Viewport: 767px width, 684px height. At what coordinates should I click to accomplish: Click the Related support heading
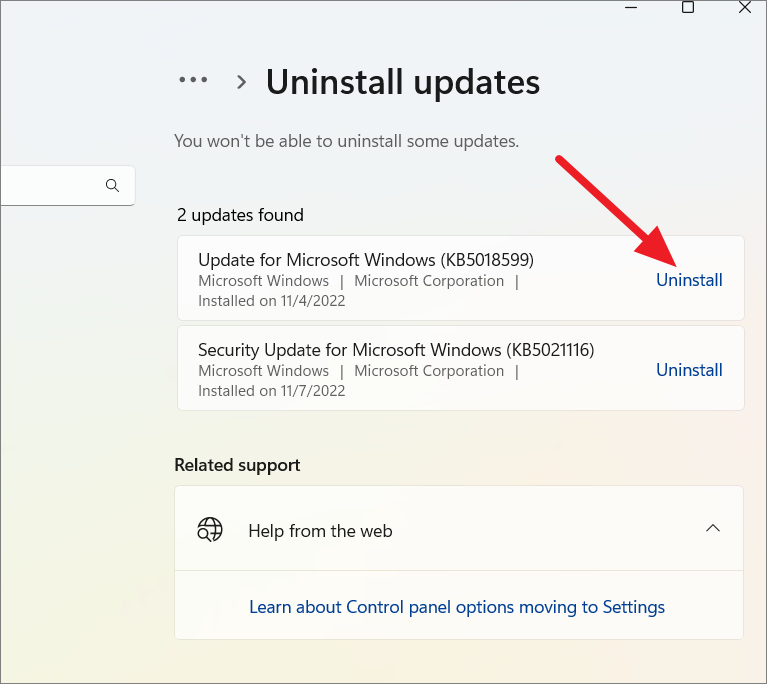[x=237, y=465]
